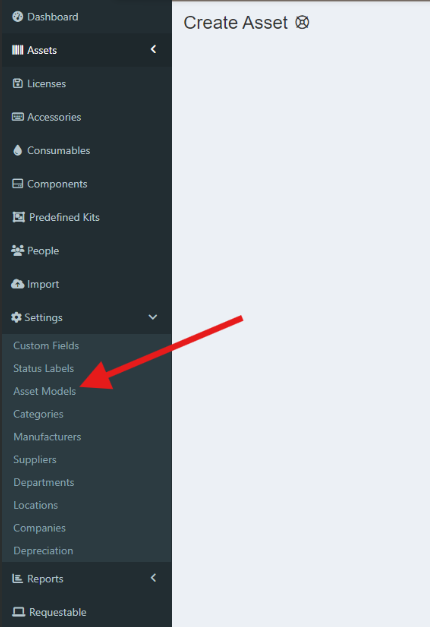The width and height of the screenshot is (430, 627).
Task: Click the Requestable laptop icon
Action: pos(18,612)
